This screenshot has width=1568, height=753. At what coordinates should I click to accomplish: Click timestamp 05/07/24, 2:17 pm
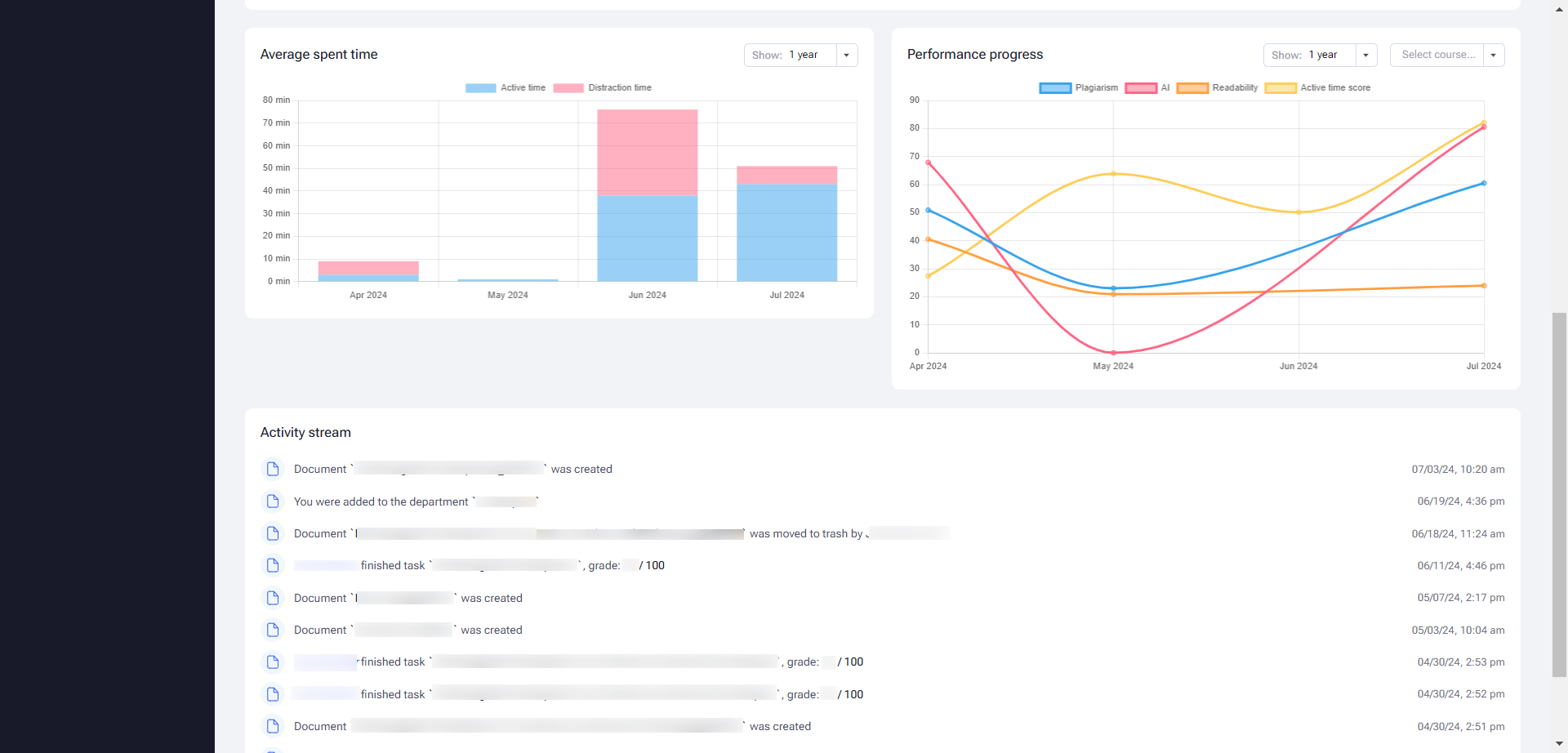pos(1461,598)
